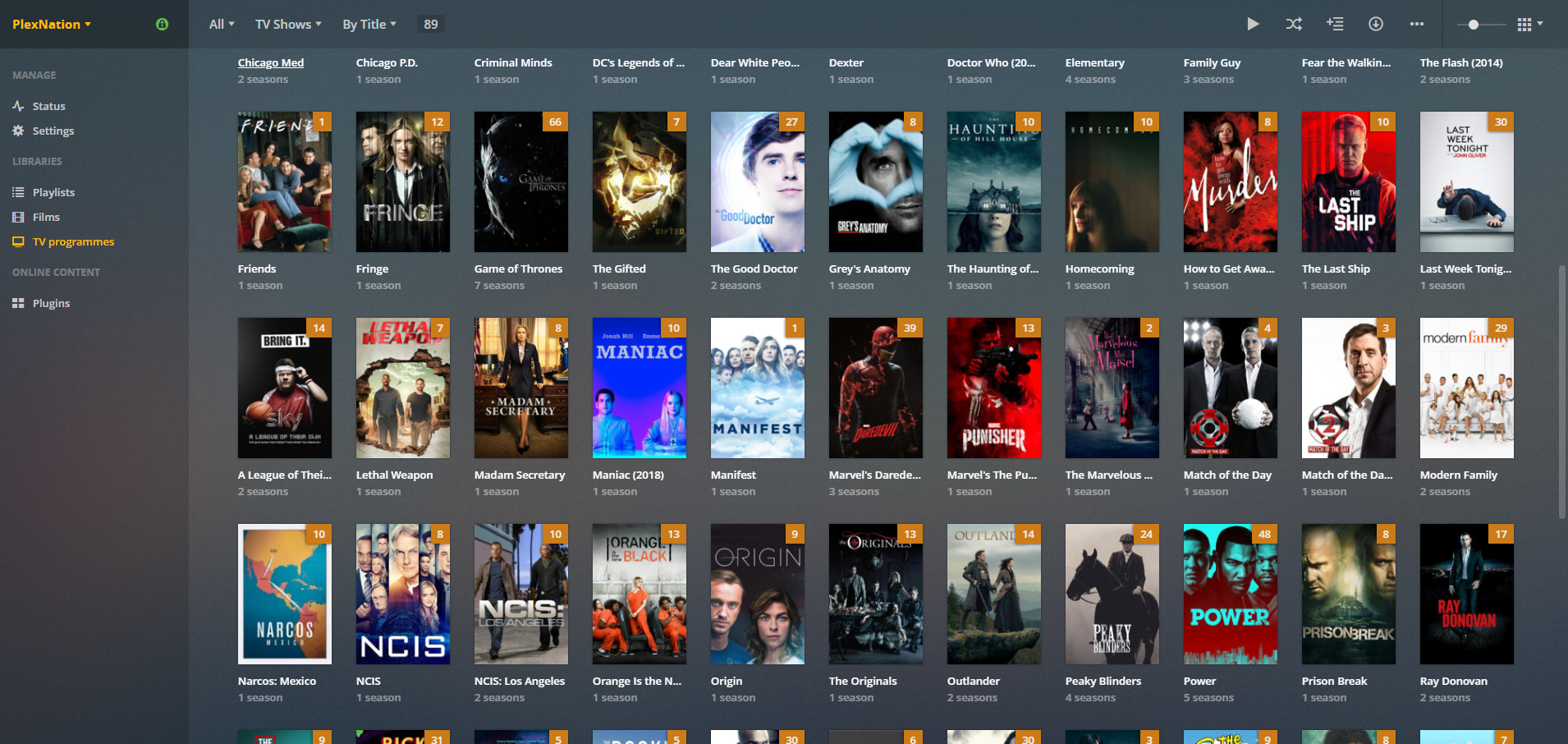
Task: Select the Lethal Weapon poster
Action: tap(403, 388)
